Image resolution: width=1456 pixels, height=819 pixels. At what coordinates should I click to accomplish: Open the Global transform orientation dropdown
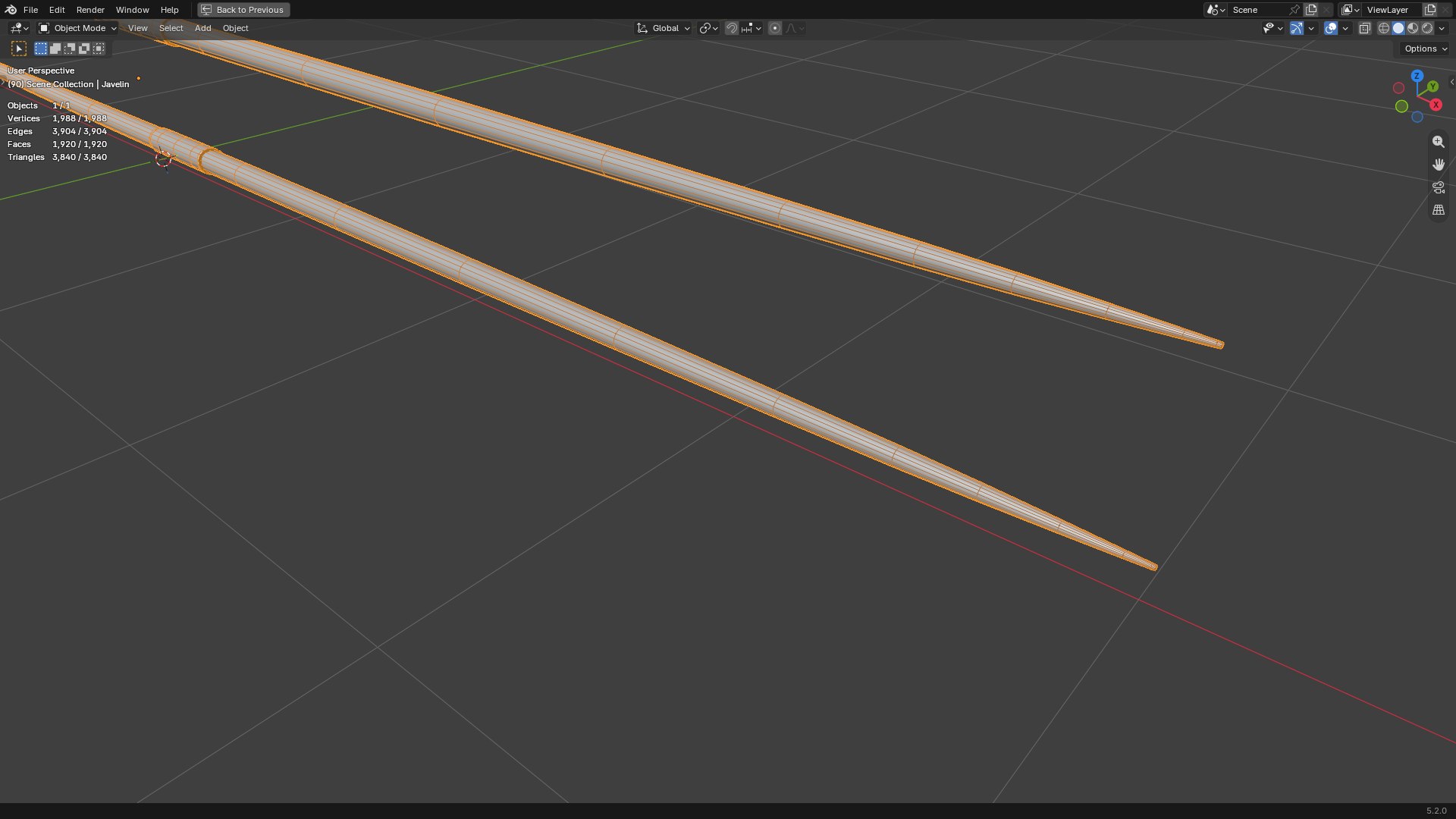point(664,28)
